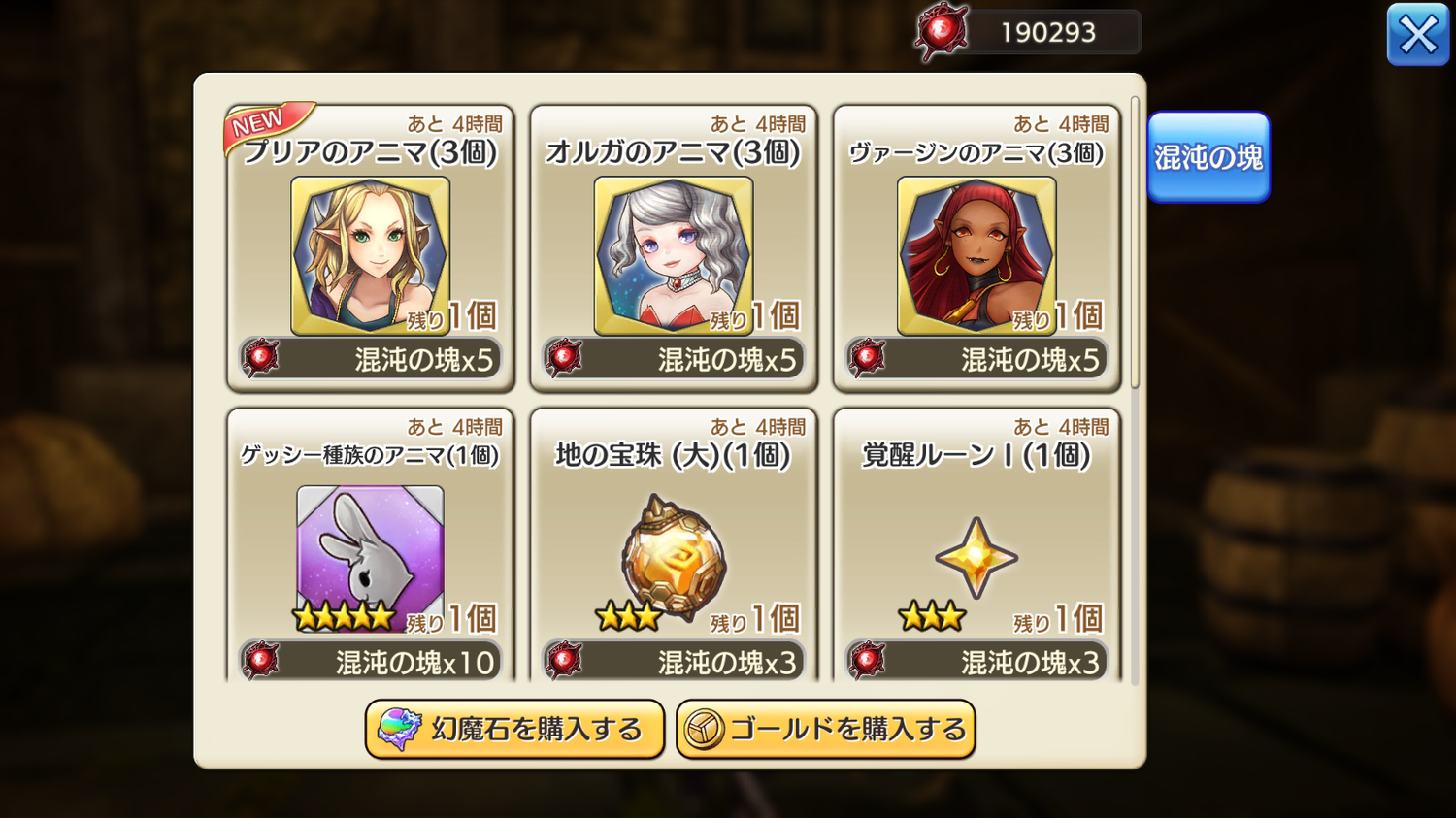Image resolution: width=1456 pixels, height=818 pixels.
Task: Click the rainbow gem icon on 幻魔石 button
Action: click(x=399, y=730)
